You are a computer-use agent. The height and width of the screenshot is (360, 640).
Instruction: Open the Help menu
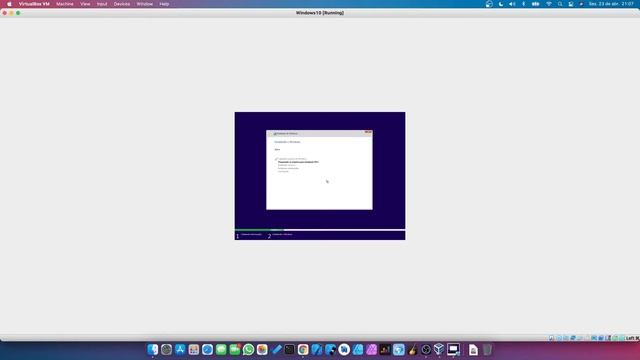tap(164, 4)
